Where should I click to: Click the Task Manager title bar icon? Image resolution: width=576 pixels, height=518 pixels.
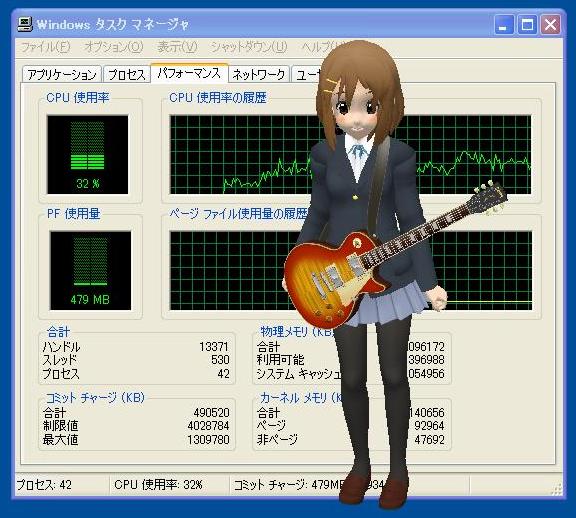25,24
